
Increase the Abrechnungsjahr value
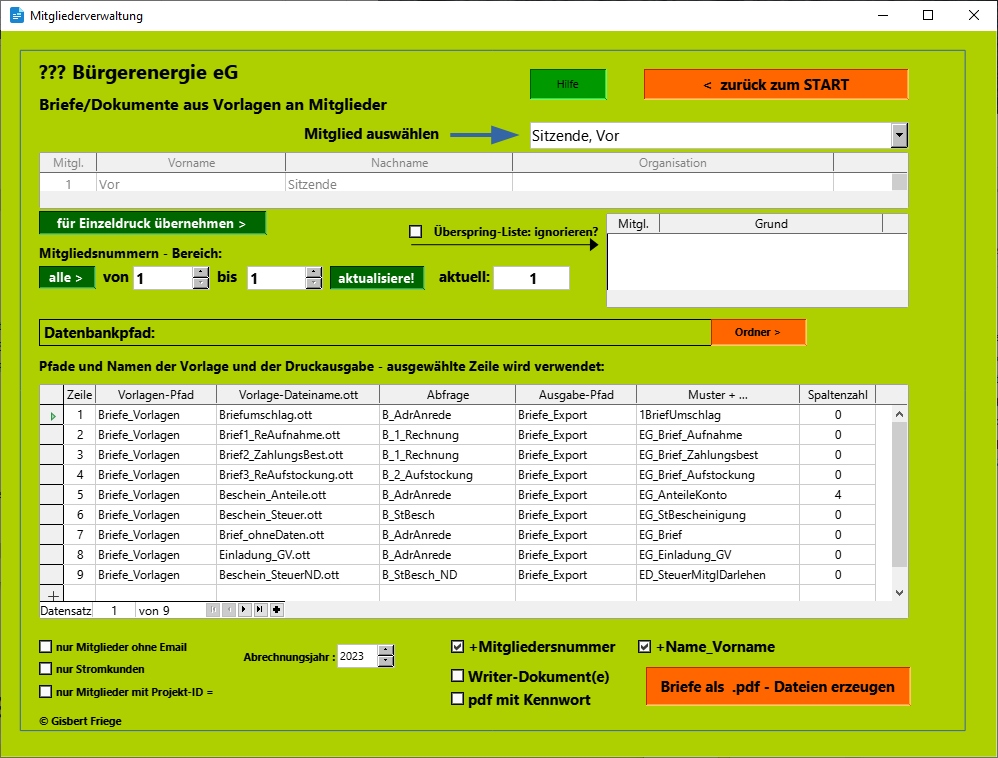386,650
